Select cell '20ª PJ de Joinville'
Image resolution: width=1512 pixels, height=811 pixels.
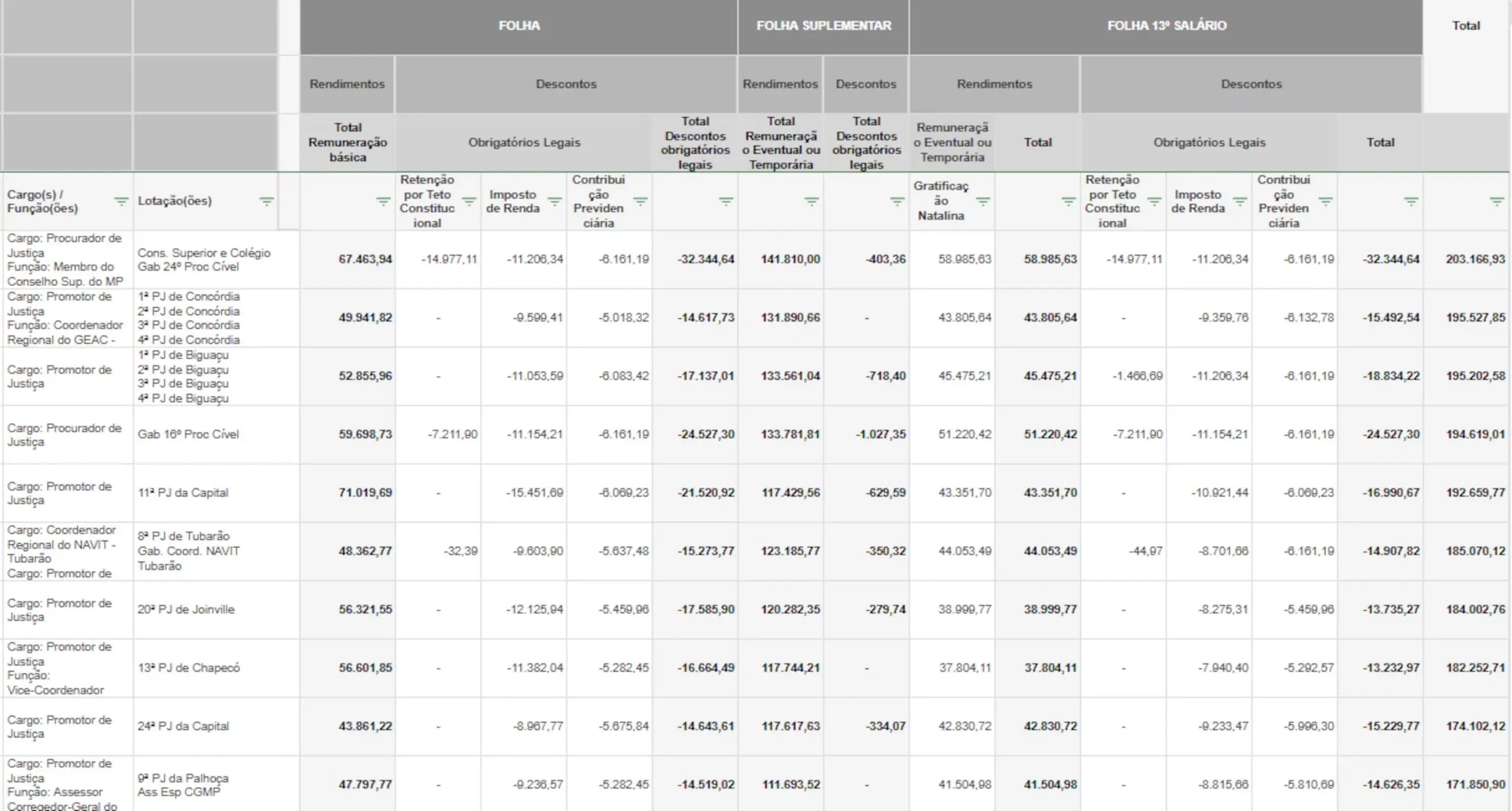coord(216,610)
